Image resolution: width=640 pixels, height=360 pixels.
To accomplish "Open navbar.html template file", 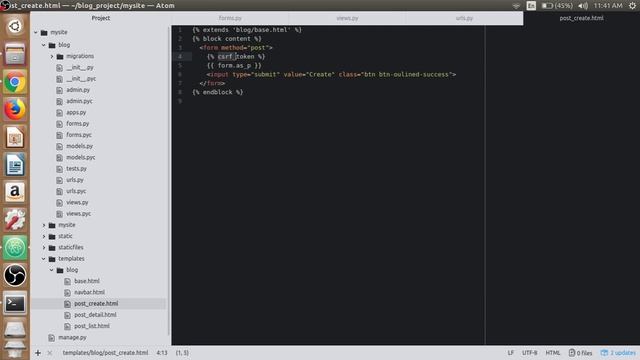I will (x=89, y=292).
